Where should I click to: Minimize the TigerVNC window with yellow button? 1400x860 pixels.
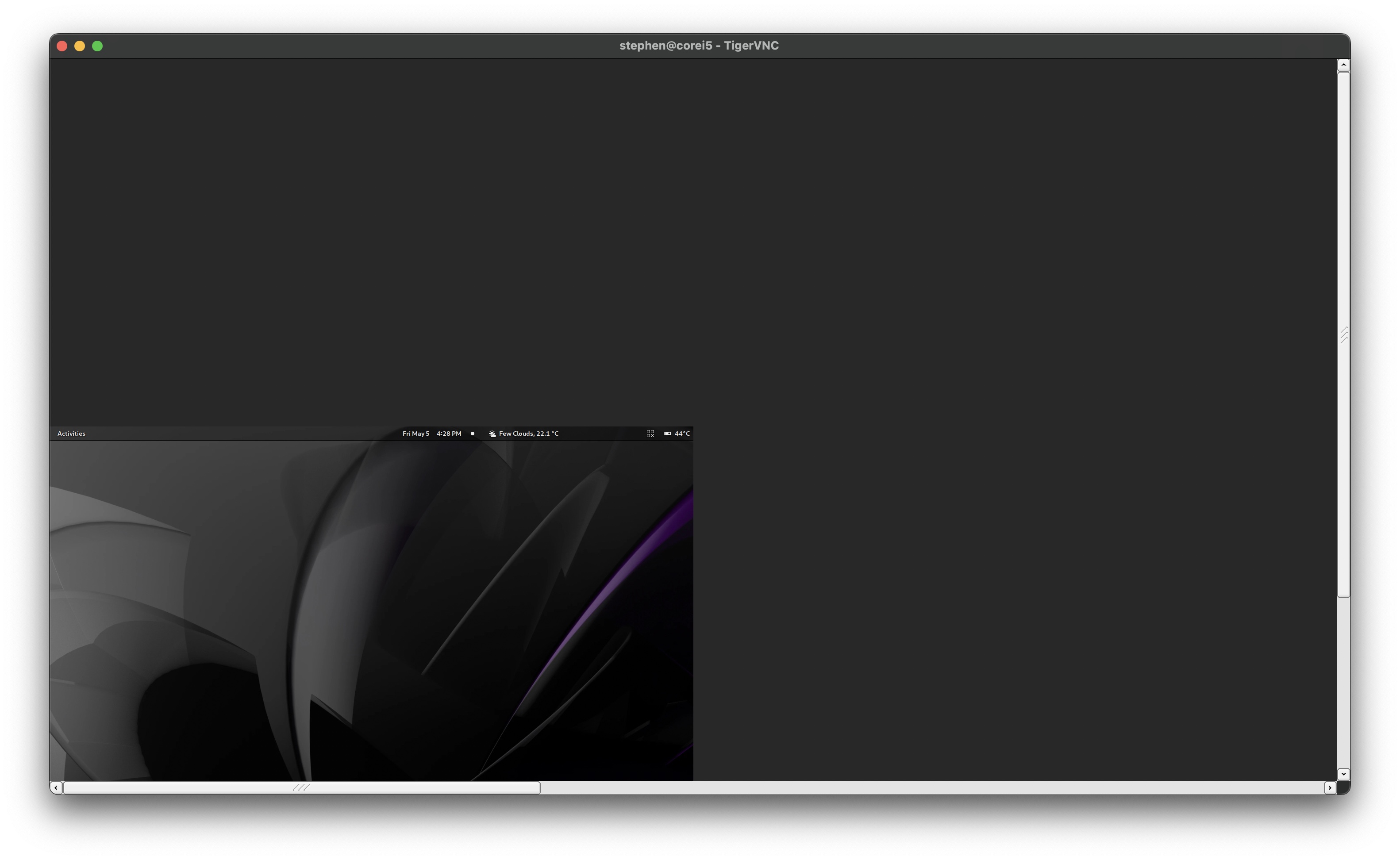[80, 46]
